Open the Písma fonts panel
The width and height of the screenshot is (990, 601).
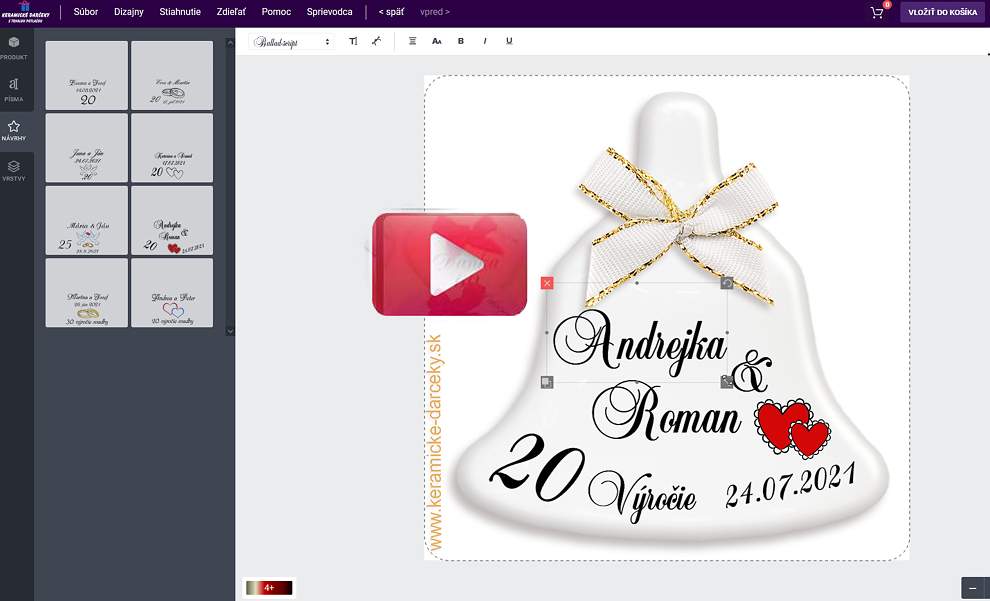click(x=14, y=90)
